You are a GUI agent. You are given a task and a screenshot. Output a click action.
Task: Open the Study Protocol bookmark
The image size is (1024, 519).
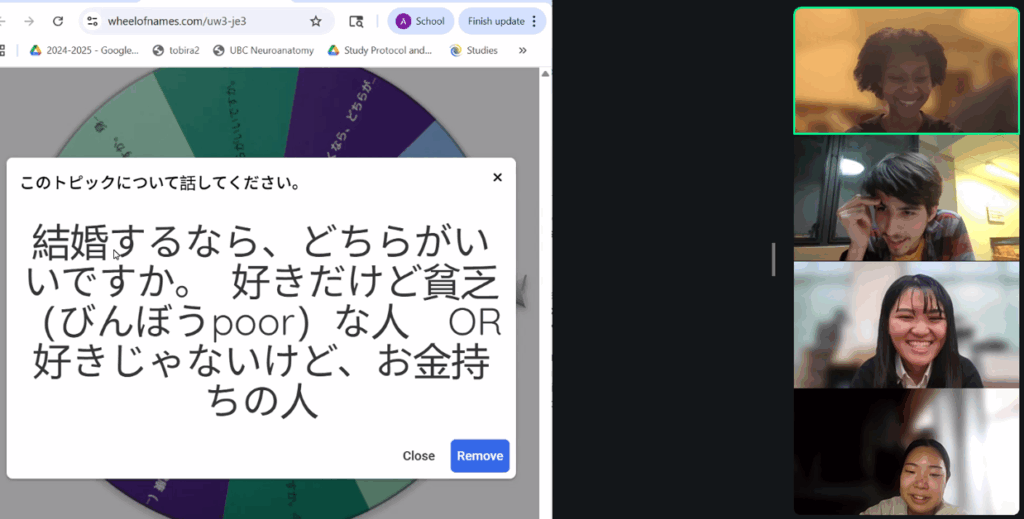[380, 50]
